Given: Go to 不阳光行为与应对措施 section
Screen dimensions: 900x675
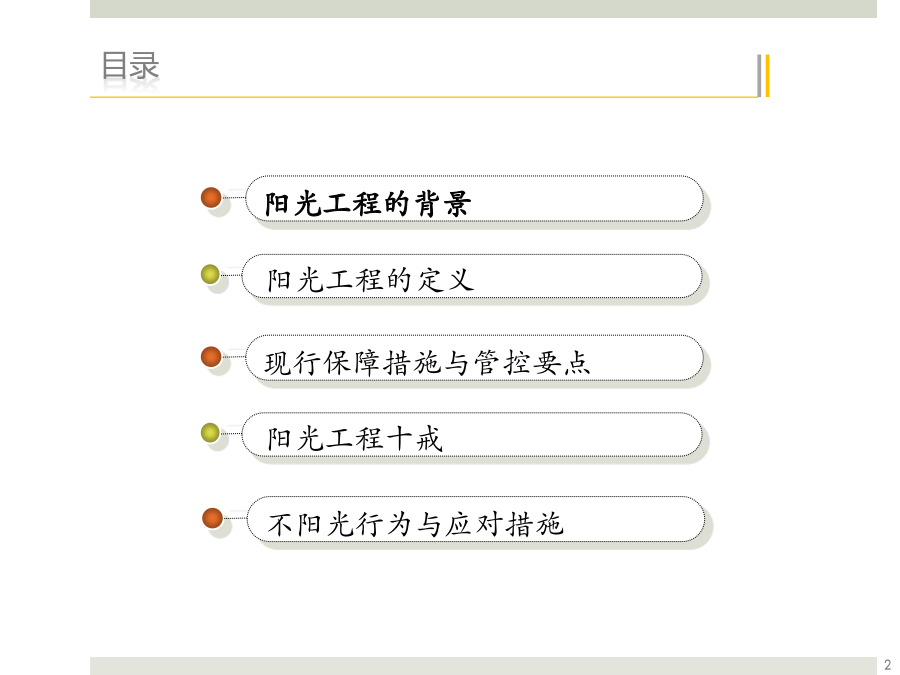Looking at the screenshot, I should (x=416, y=524).
